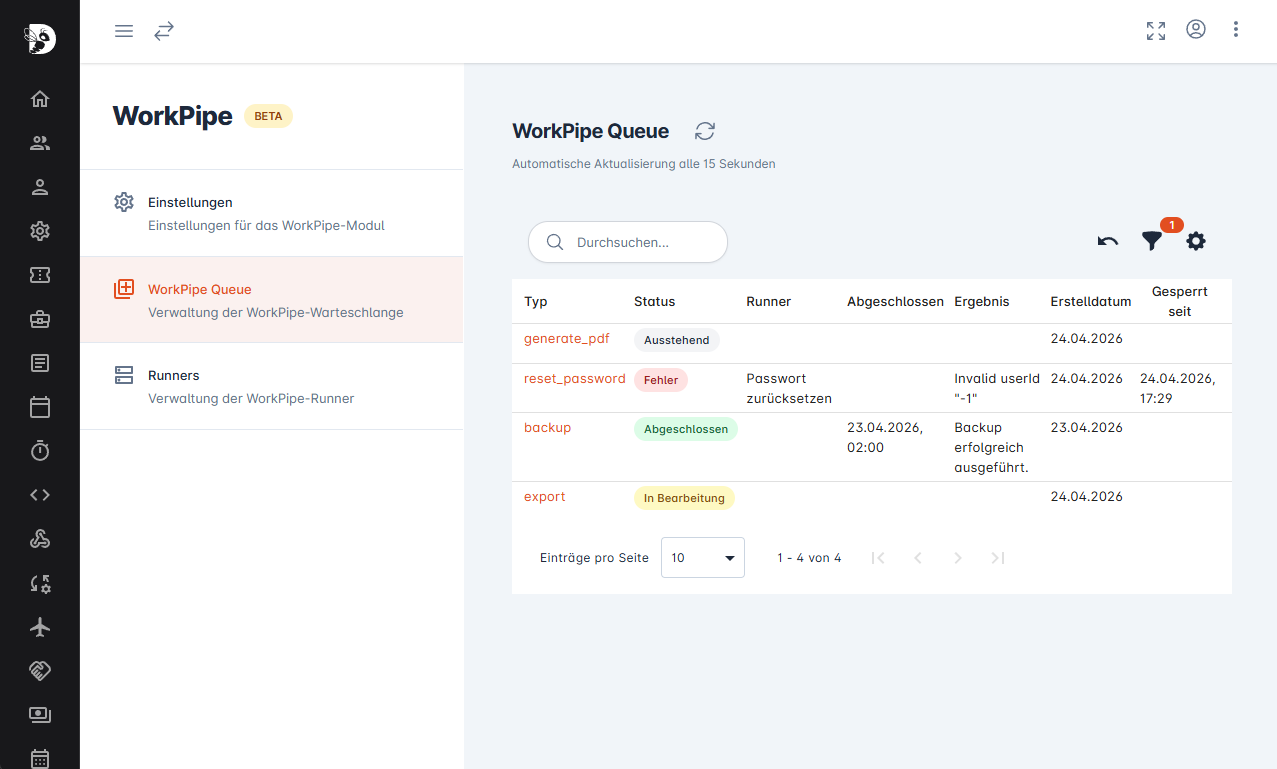Enter fullscreen mode via expand icon
Viewport: 1277px width, 769px height.
click(1156, 30)
